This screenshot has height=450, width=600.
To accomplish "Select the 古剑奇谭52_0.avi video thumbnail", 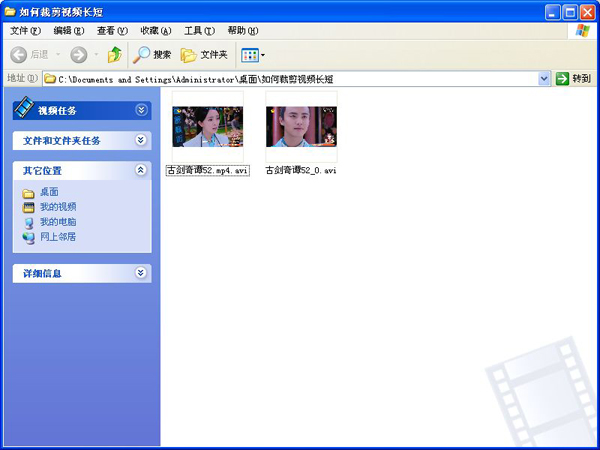I will 302,127.
